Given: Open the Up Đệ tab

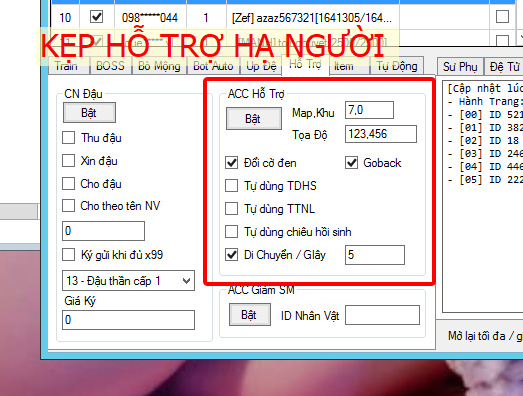Looking at the screenshot, I should [261, 66].
